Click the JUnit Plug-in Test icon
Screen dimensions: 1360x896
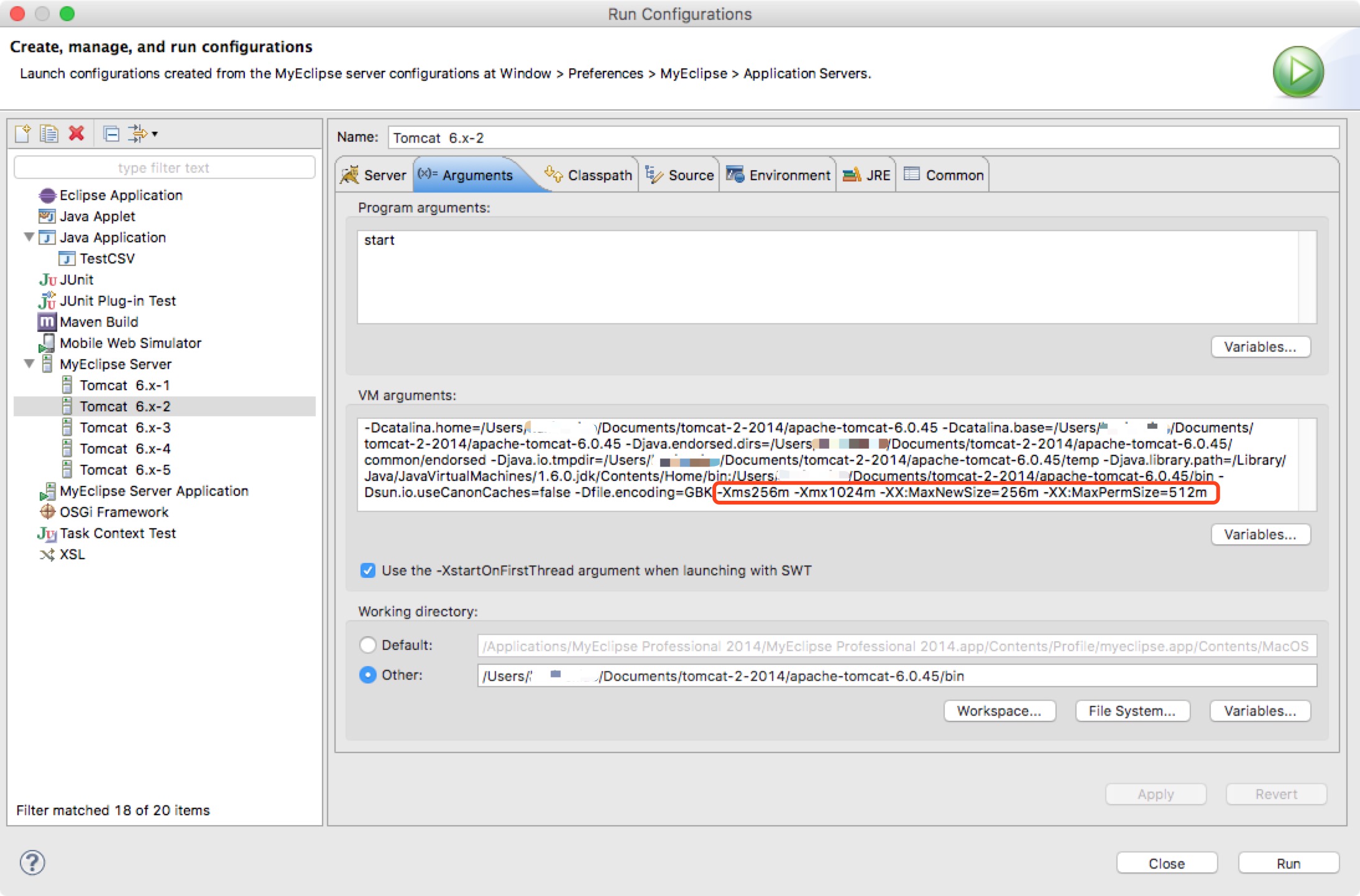pos(47,301)
